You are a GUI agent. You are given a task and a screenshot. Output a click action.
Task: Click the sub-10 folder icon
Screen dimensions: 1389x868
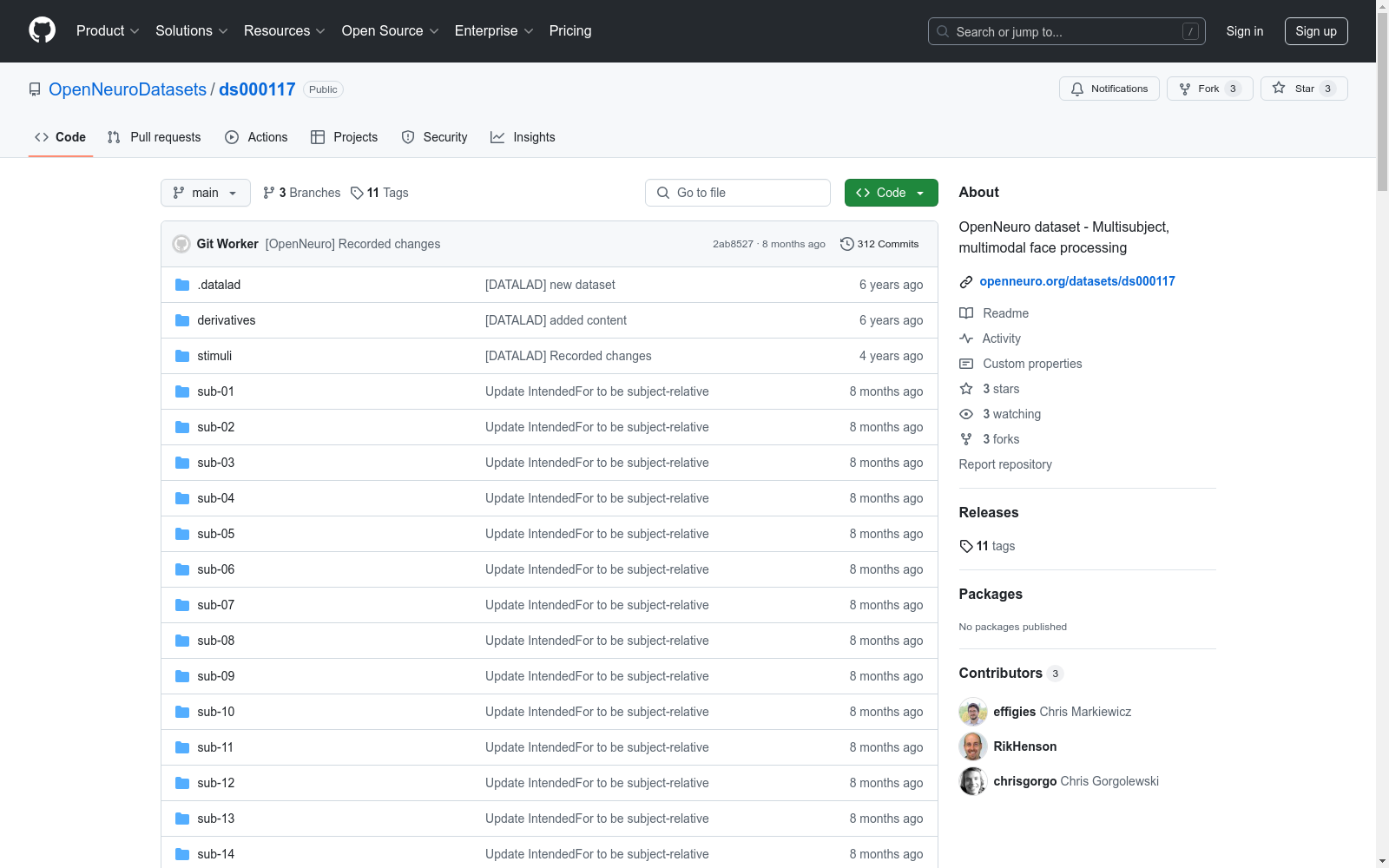pos(182,712)
